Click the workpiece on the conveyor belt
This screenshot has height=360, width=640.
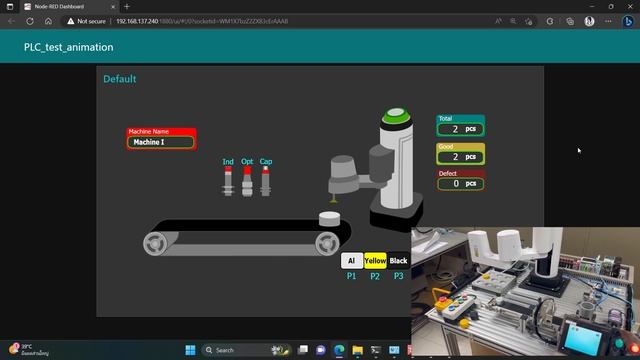click(329, 219)
